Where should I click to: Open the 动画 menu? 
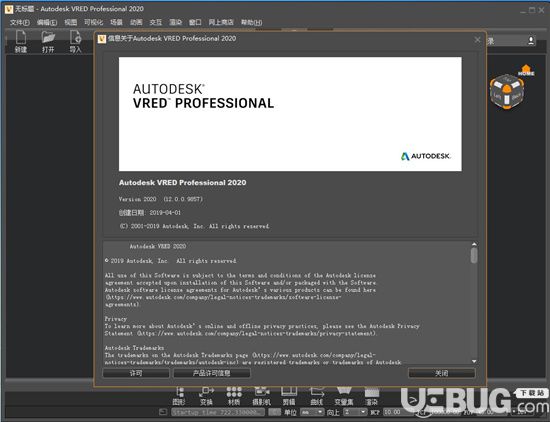click(x=136, y=22)
